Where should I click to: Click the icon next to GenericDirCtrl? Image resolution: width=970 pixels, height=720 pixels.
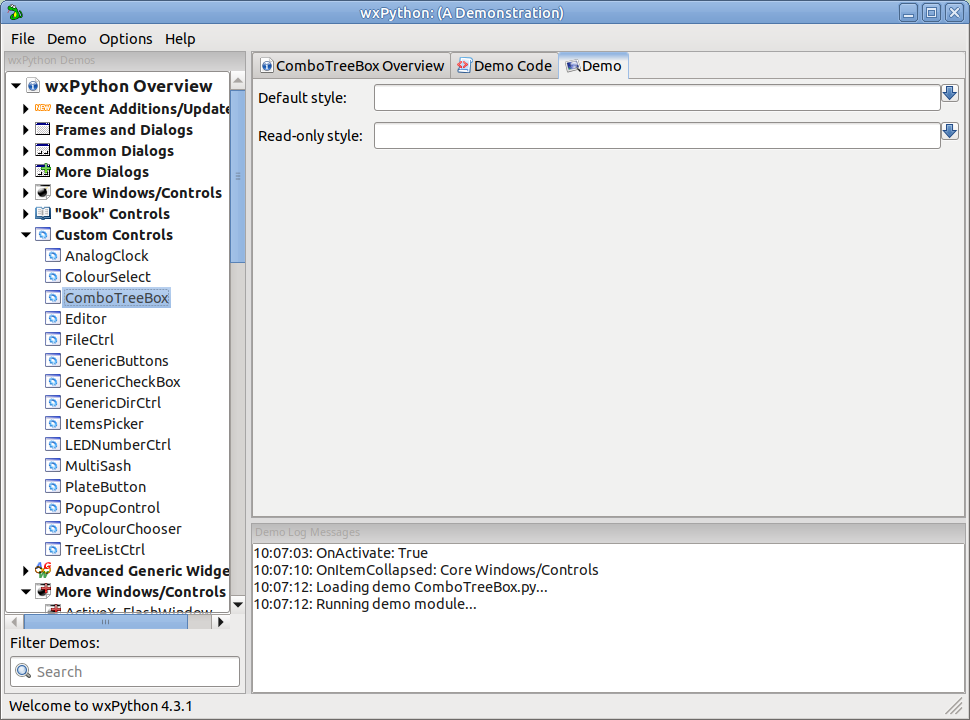tap(53, 403)
